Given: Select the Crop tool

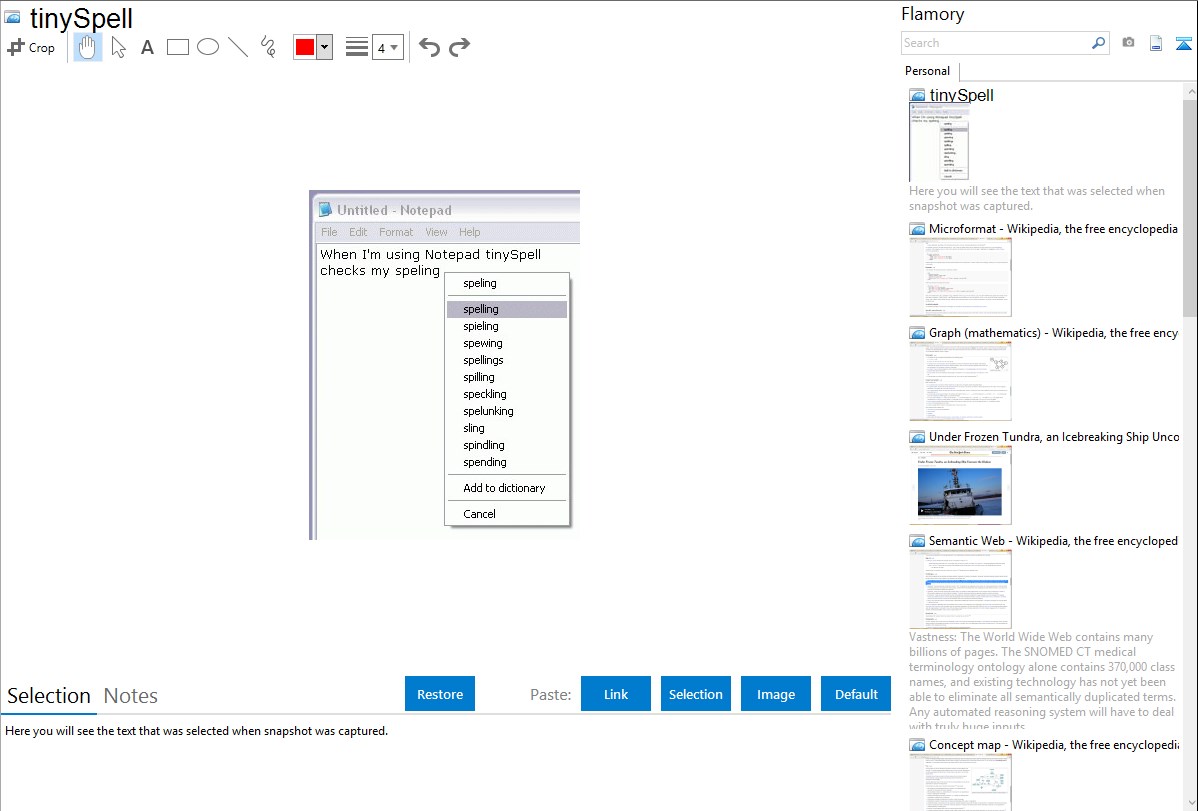Looking at the screenshot, I should click(x=31, y=47).
